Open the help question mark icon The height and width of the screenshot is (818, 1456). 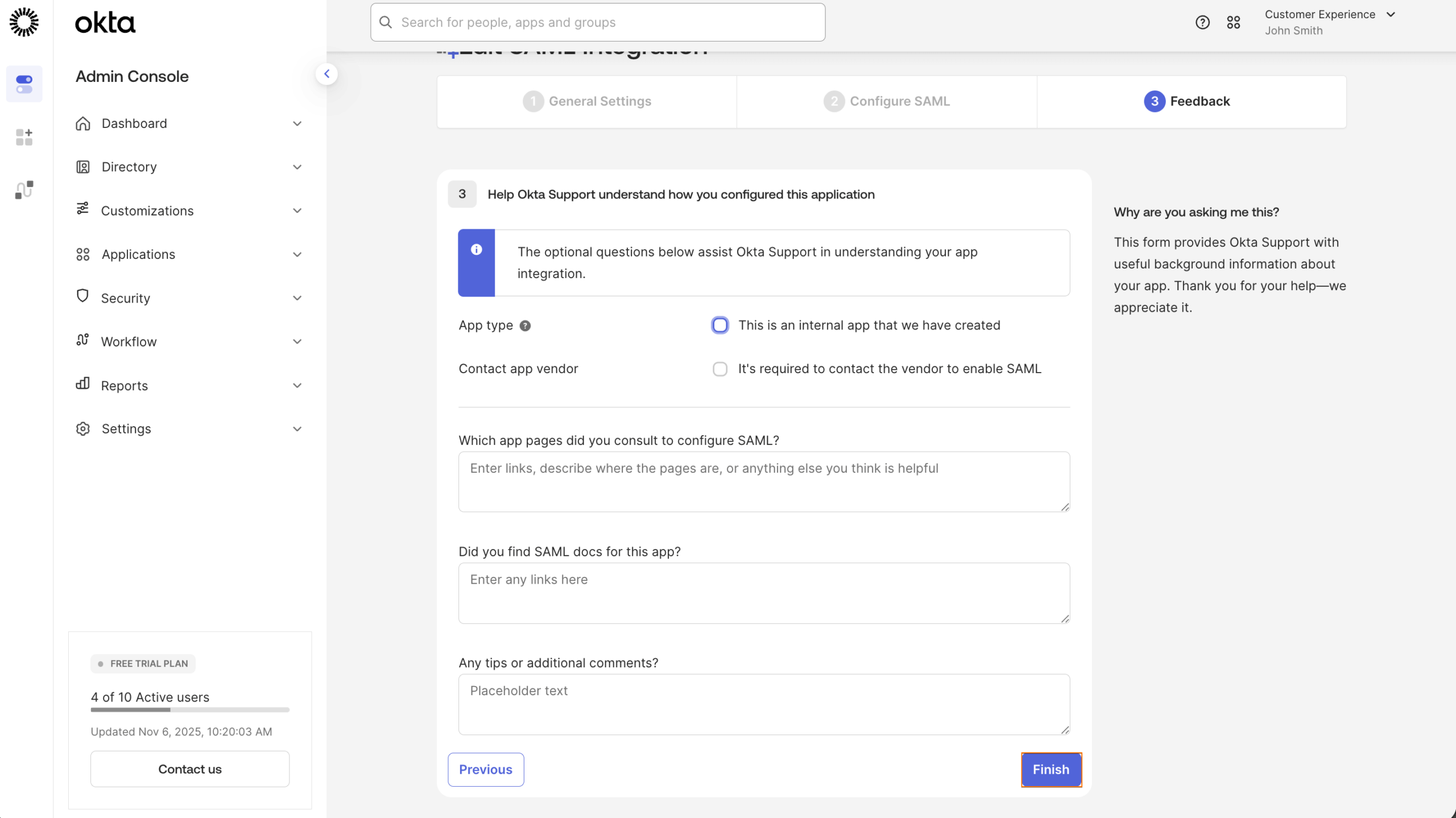(1202, 22)
